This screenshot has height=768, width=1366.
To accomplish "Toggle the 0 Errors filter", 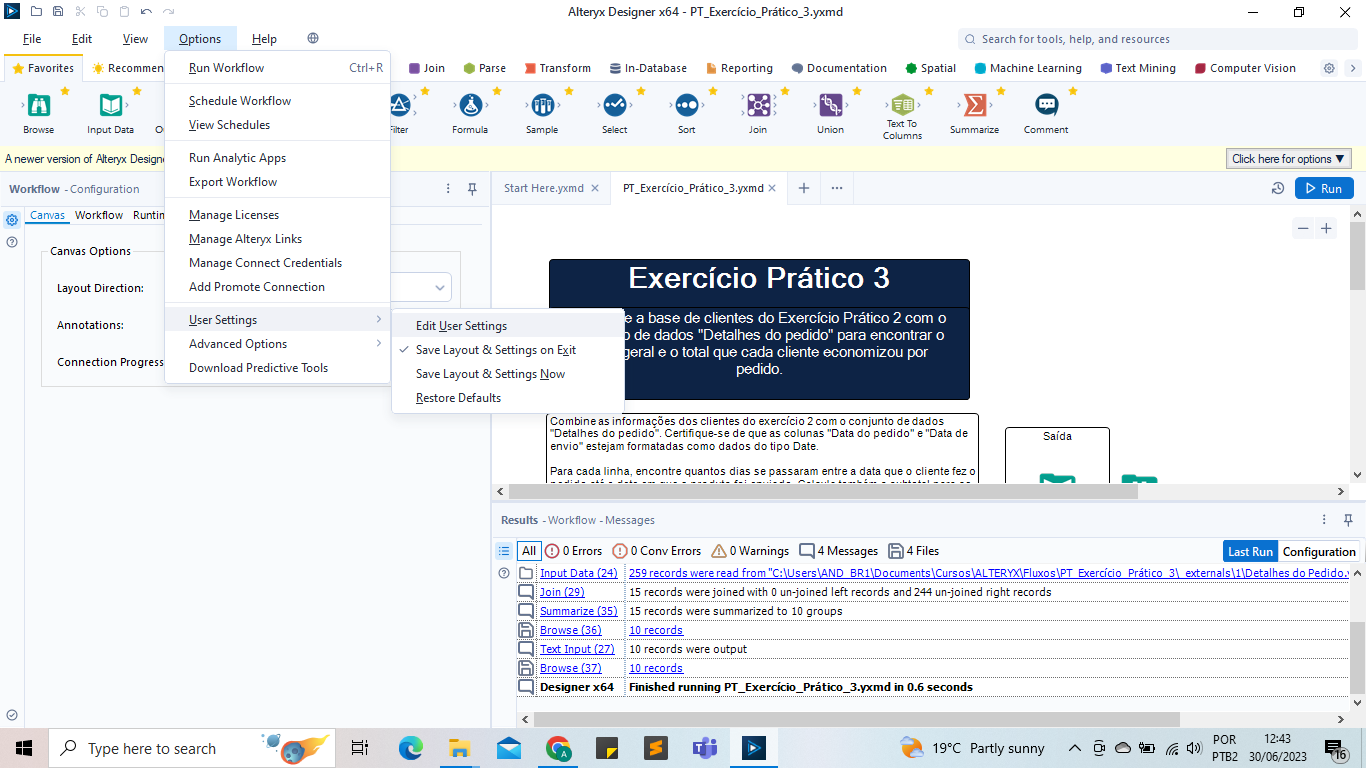I will (x=573, y=551).
